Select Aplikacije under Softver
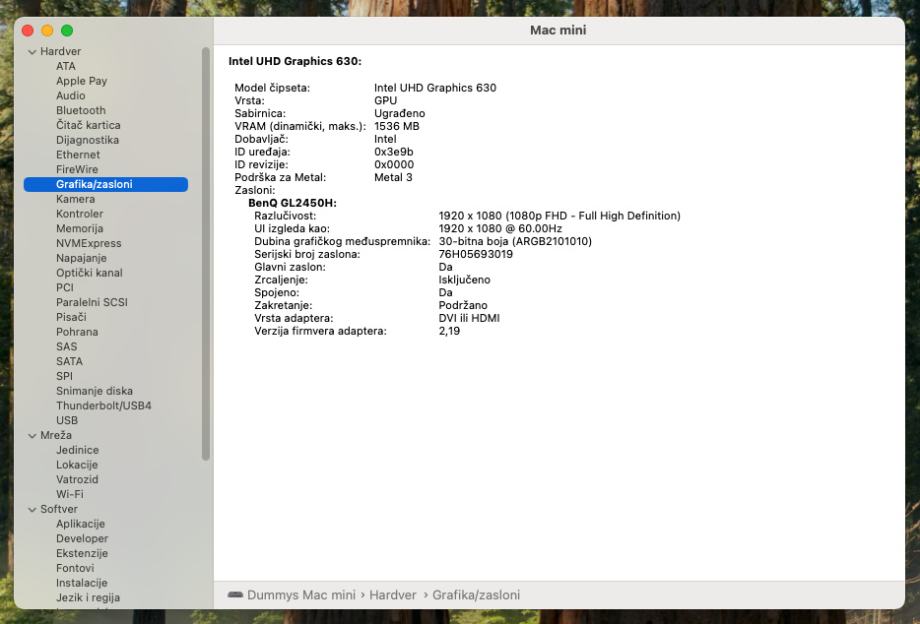Viewport: 920px width, 624px height. tap(80, 524)
